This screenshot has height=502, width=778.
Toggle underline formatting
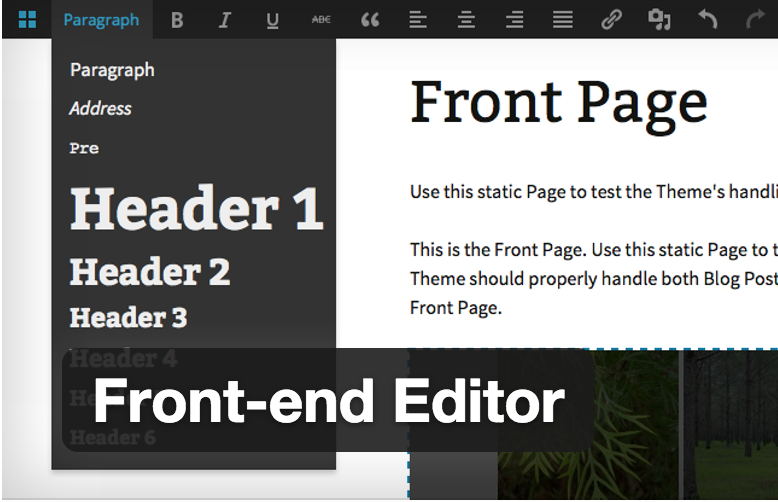[272, 20]
